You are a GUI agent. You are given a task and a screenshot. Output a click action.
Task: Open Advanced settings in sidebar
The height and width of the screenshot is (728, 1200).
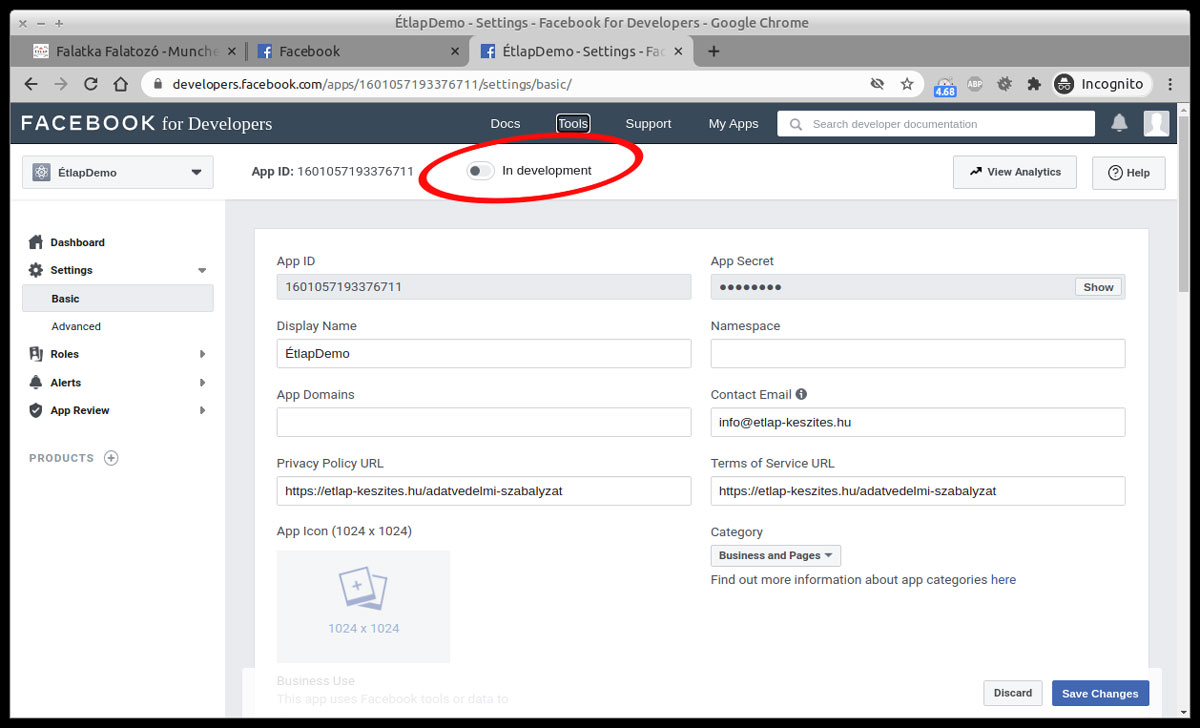pos(76,326)
